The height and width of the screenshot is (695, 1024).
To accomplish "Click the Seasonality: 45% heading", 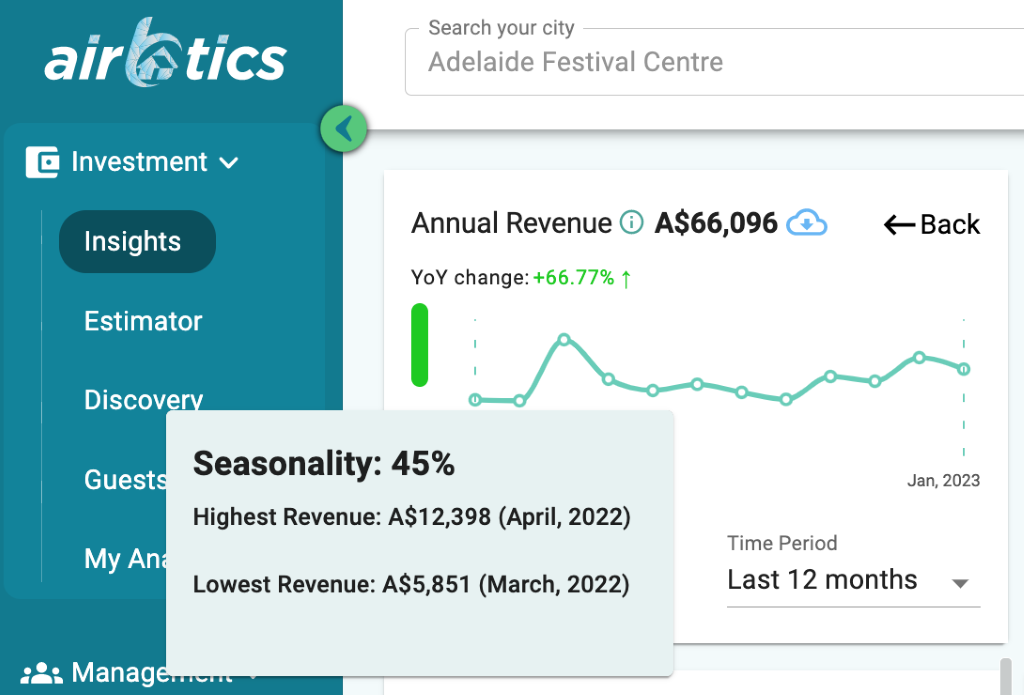I will pyautogui.click(x=324, y=464).
